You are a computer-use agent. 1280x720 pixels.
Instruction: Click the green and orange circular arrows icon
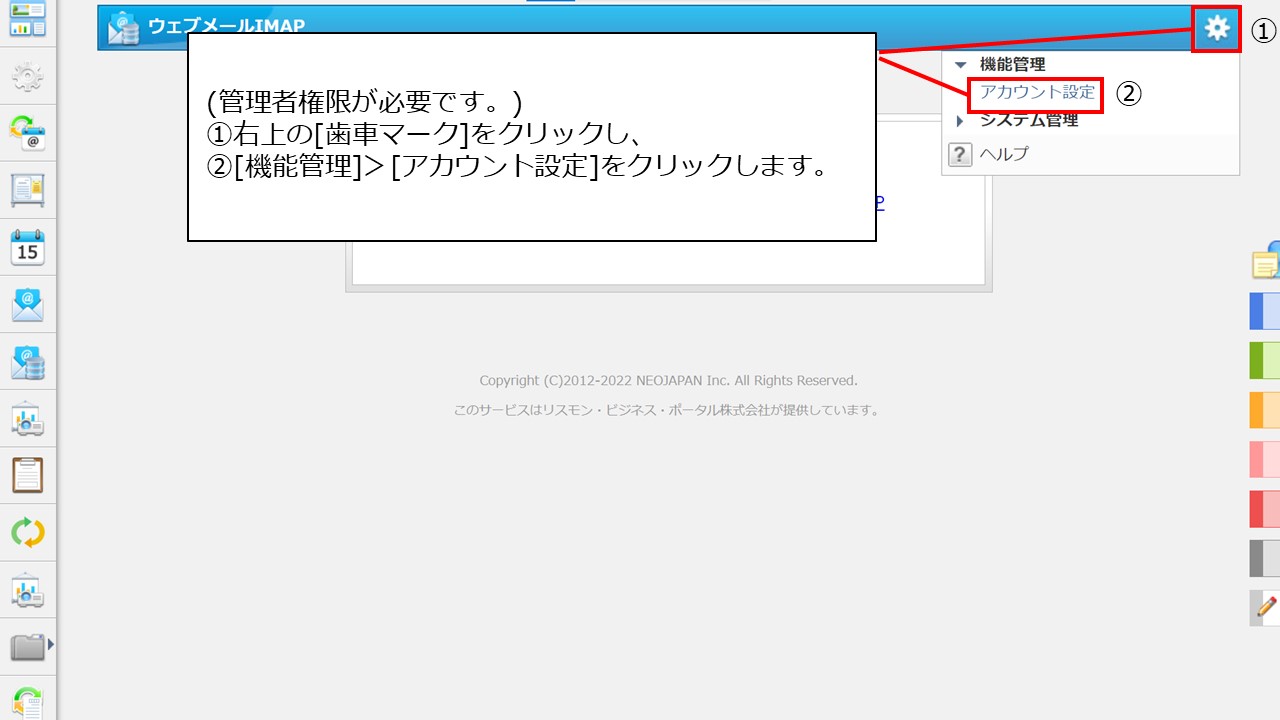(27, 532)
